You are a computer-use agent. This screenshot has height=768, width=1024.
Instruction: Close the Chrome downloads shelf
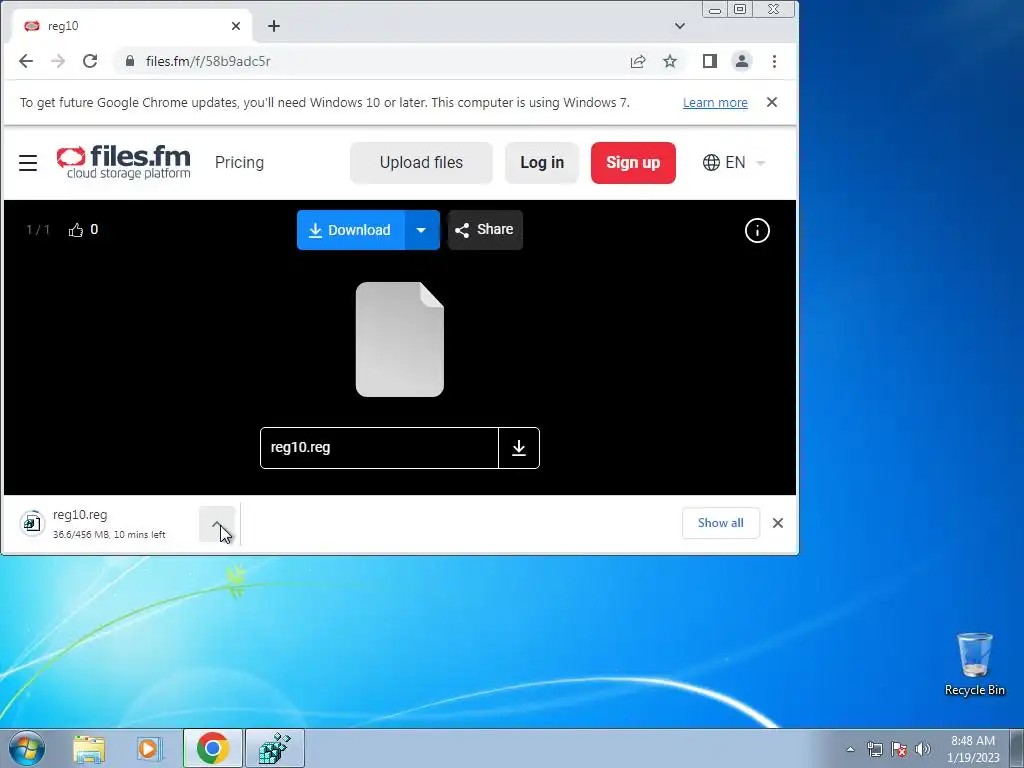778,523
